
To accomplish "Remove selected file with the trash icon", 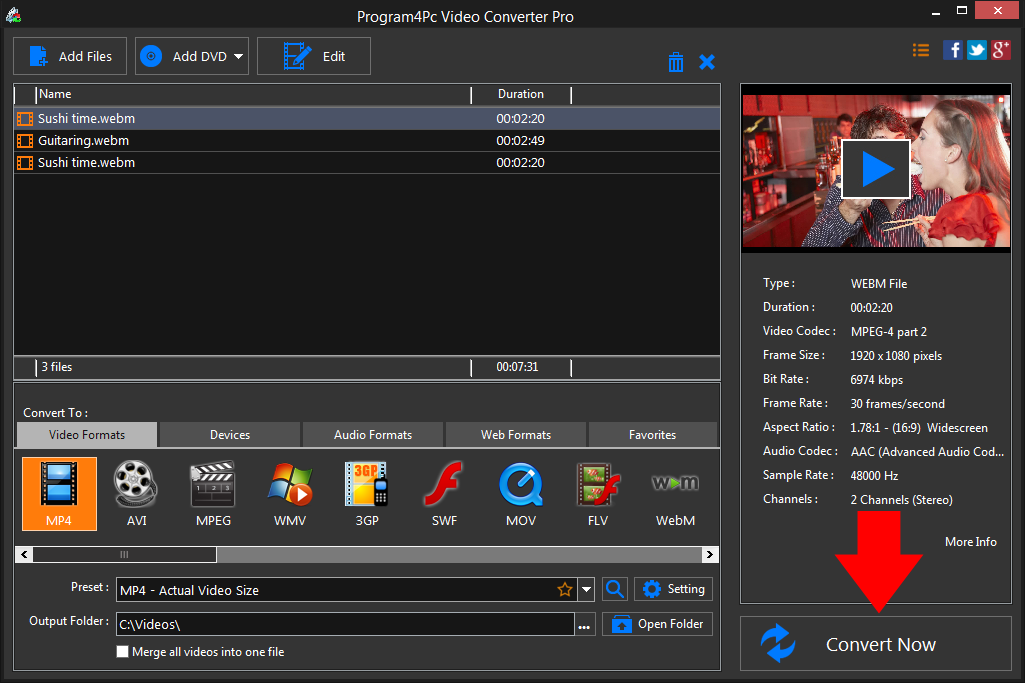I will click(x=675, y=61).
